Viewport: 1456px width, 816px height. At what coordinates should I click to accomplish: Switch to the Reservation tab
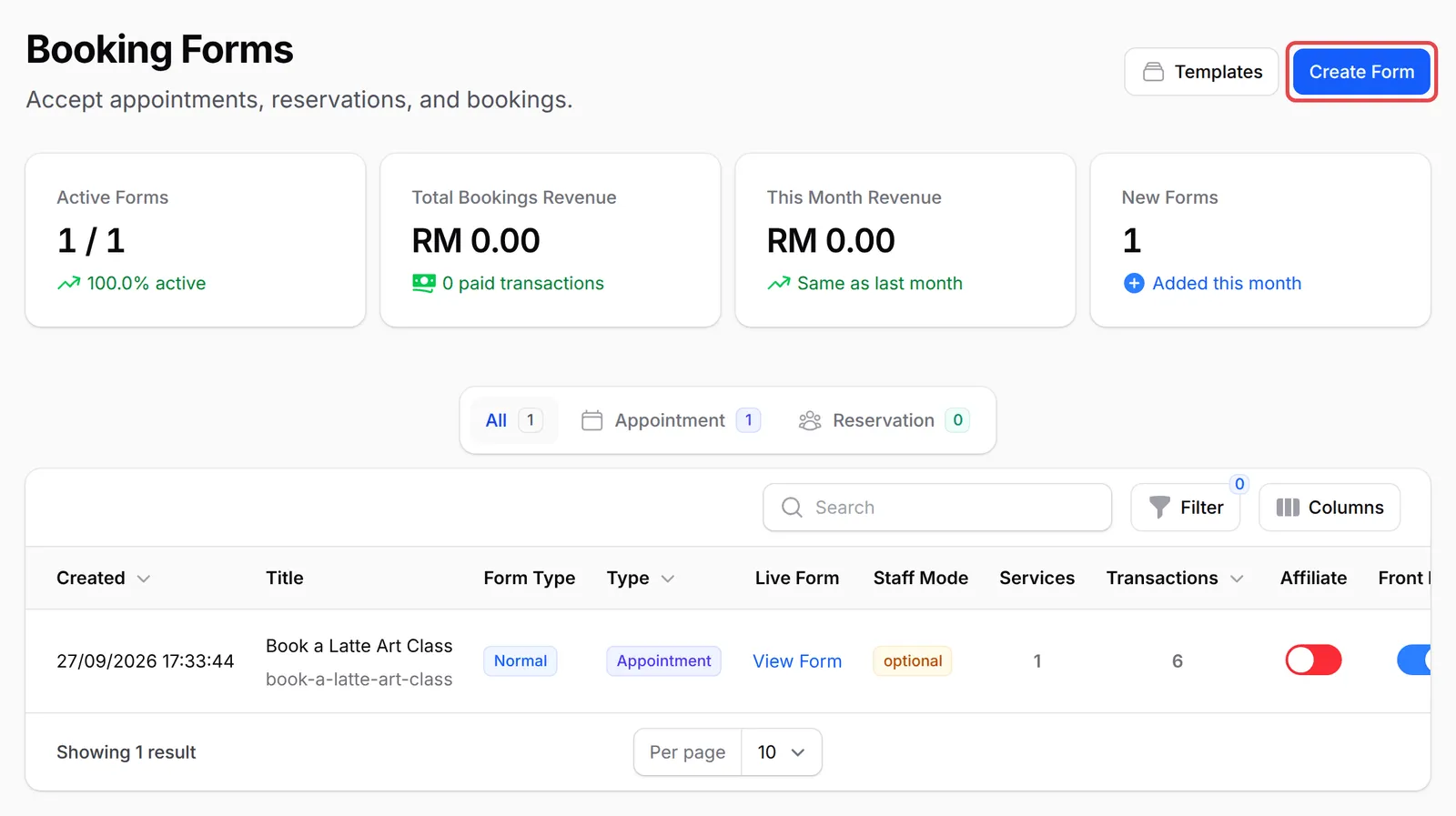coord(884,420)
